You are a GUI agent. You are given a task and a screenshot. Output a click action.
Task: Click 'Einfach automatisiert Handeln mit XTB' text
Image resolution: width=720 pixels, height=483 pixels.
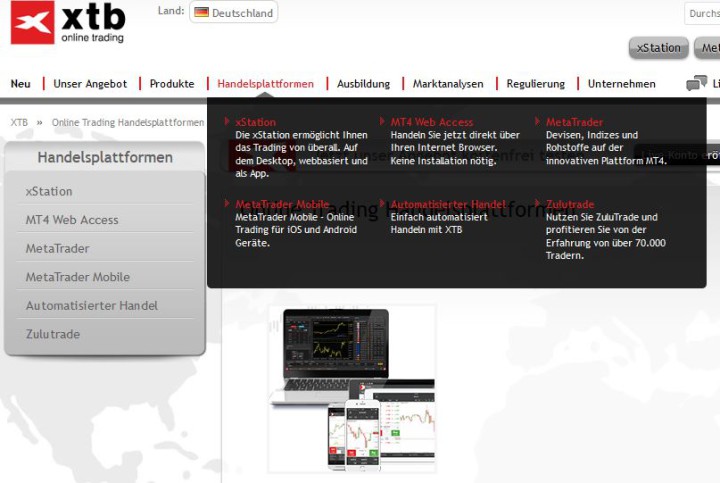coord(439,223)
